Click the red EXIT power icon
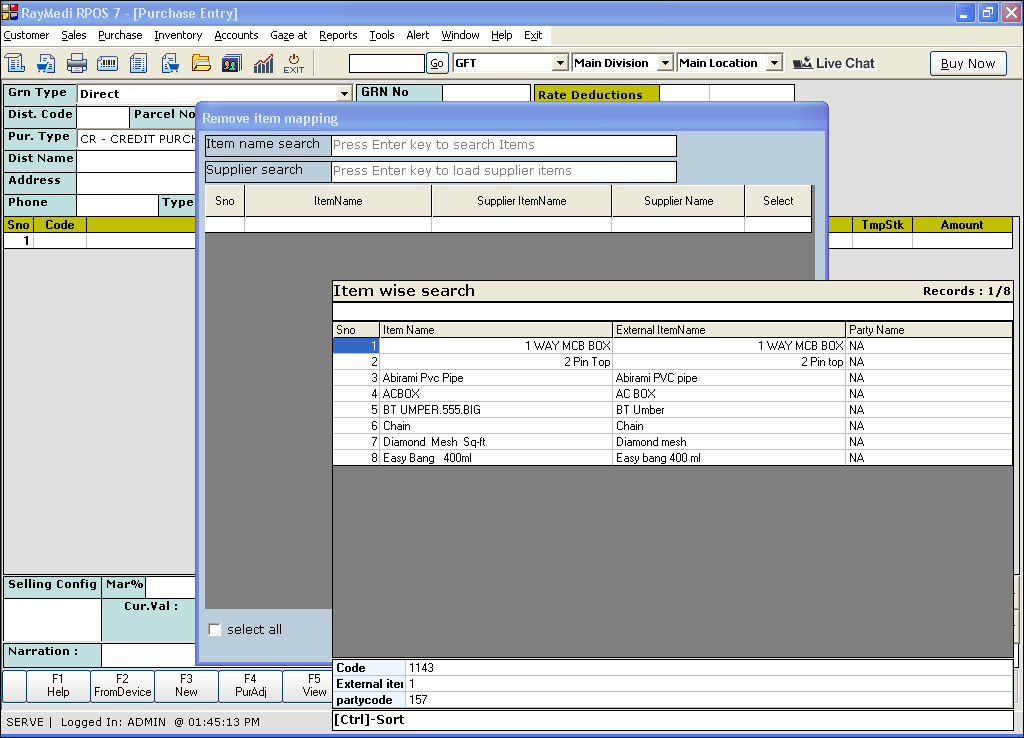 coord(293,63)
